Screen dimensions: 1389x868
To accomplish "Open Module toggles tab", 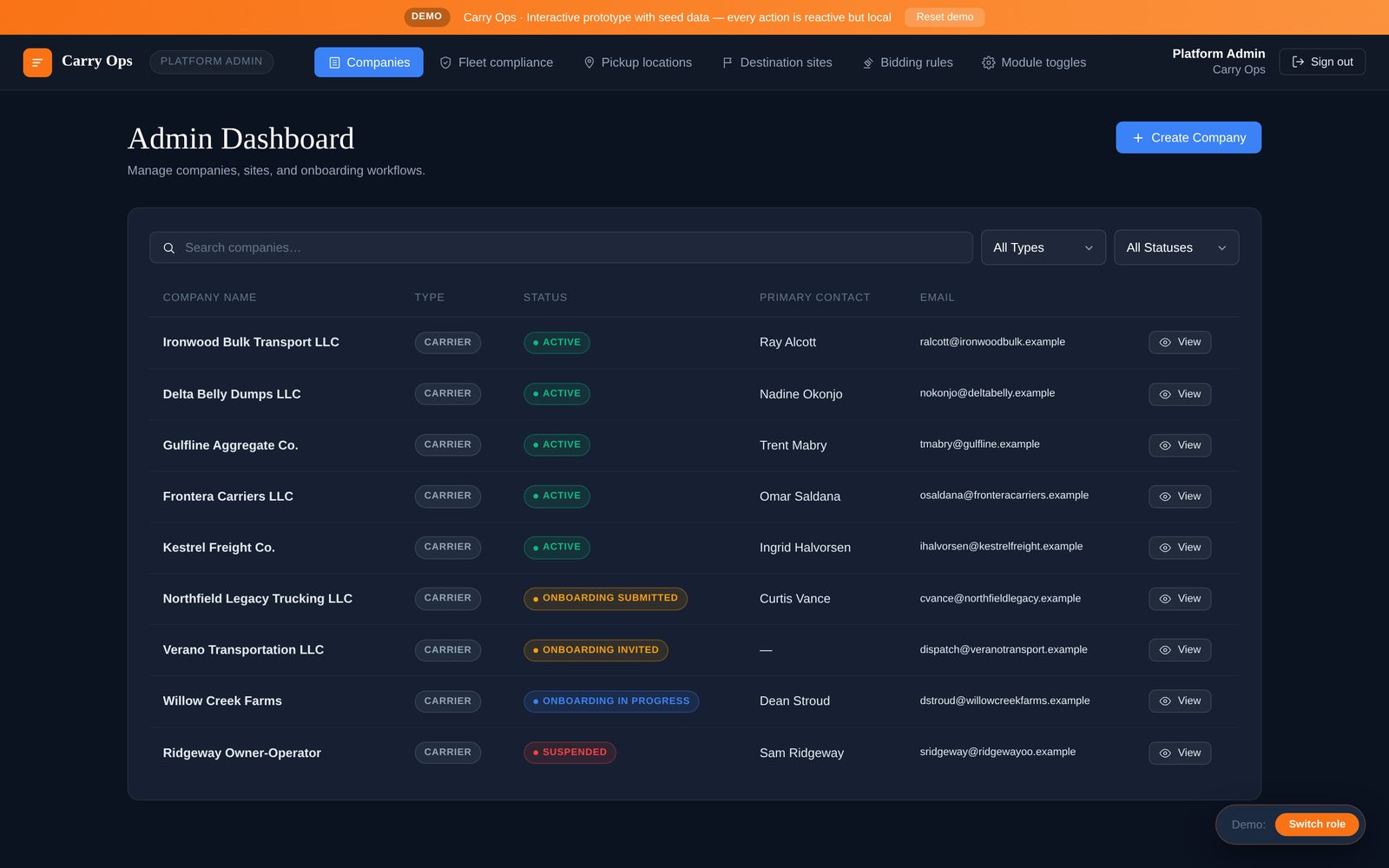I will point(1033,62).
